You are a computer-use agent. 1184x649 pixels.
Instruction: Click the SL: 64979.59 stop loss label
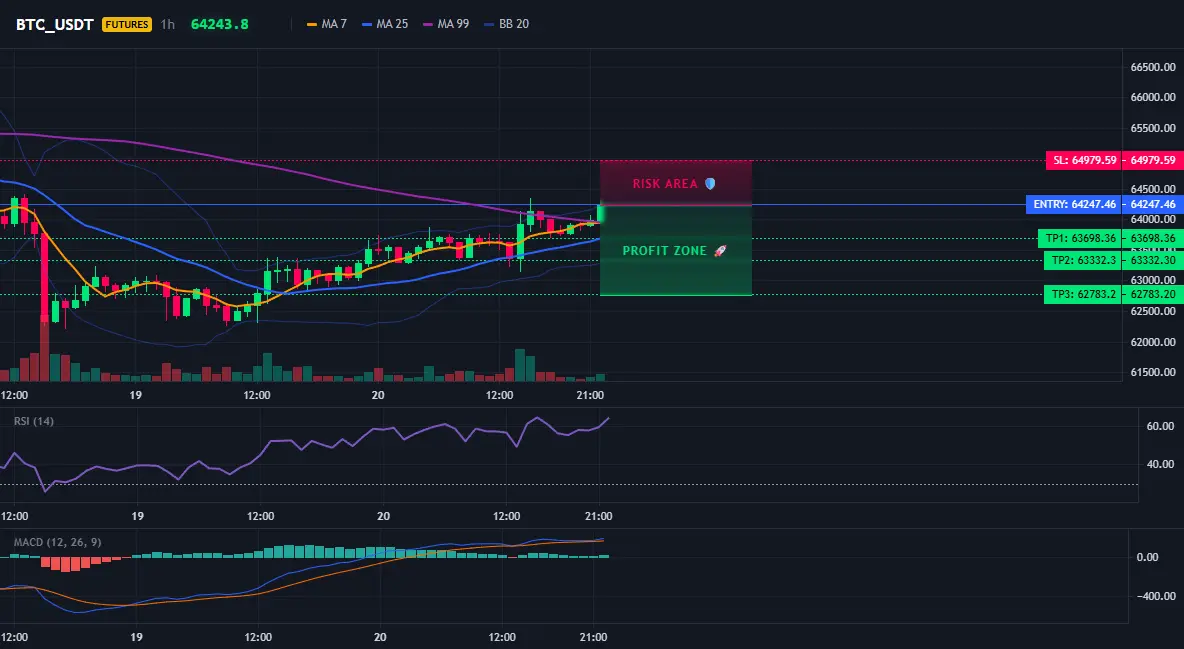click(x=1084, y=160)
